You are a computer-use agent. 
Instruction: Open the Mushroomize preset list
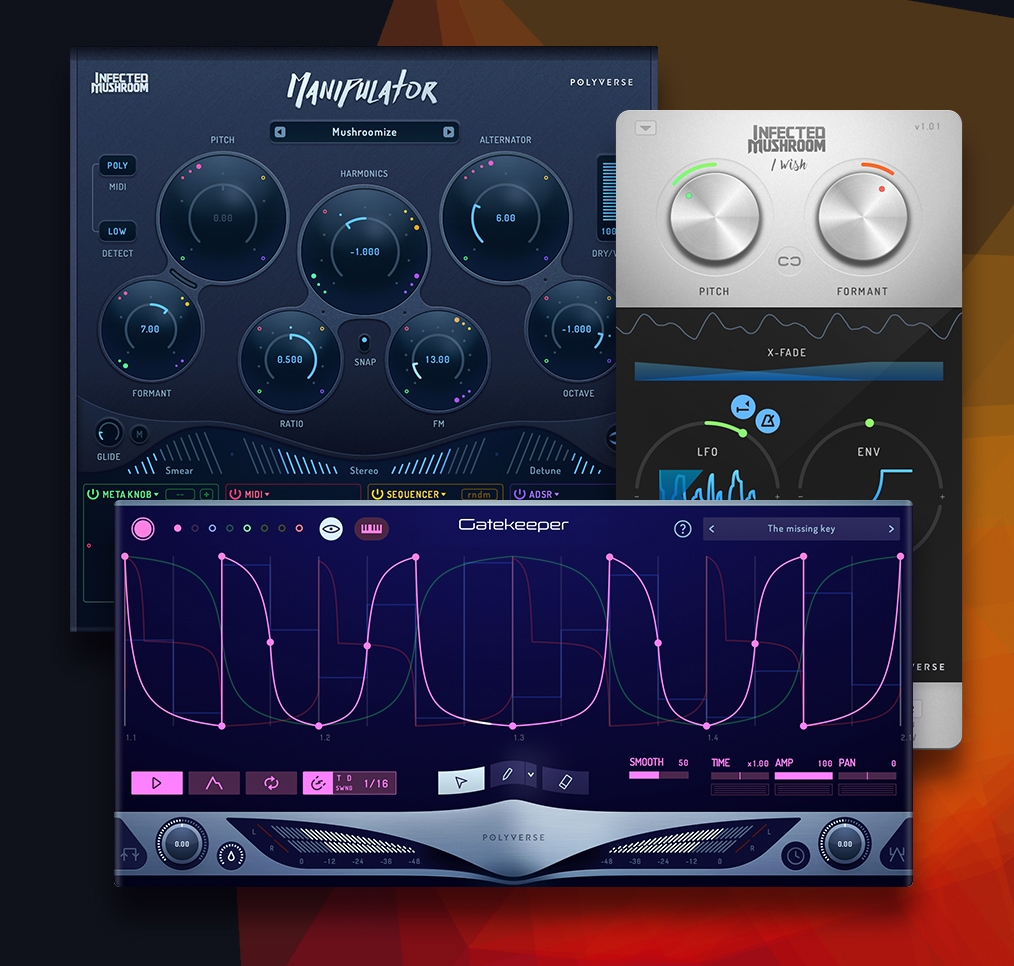coord(364,132)
